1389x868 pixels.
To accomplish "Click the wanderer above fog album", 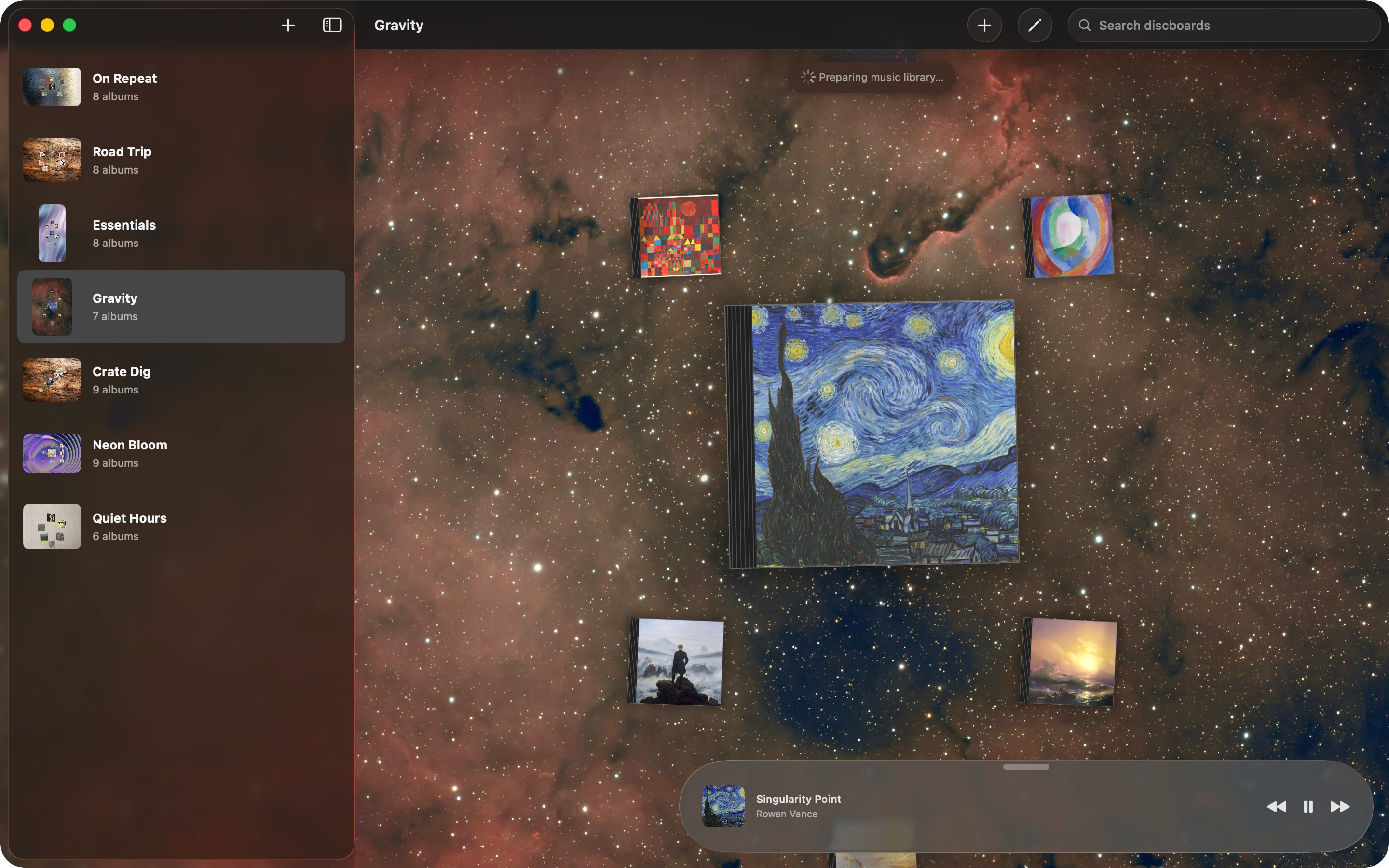I will pyautogui.click(x=676, y=661).
